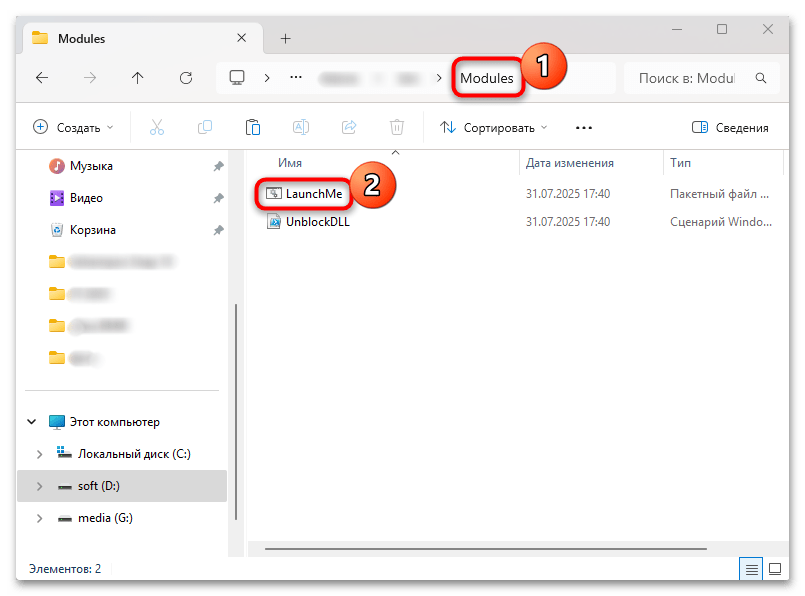Click the Paste clipboard icon
This screenshot has height=596, width=805.
(x=253, y=127)
